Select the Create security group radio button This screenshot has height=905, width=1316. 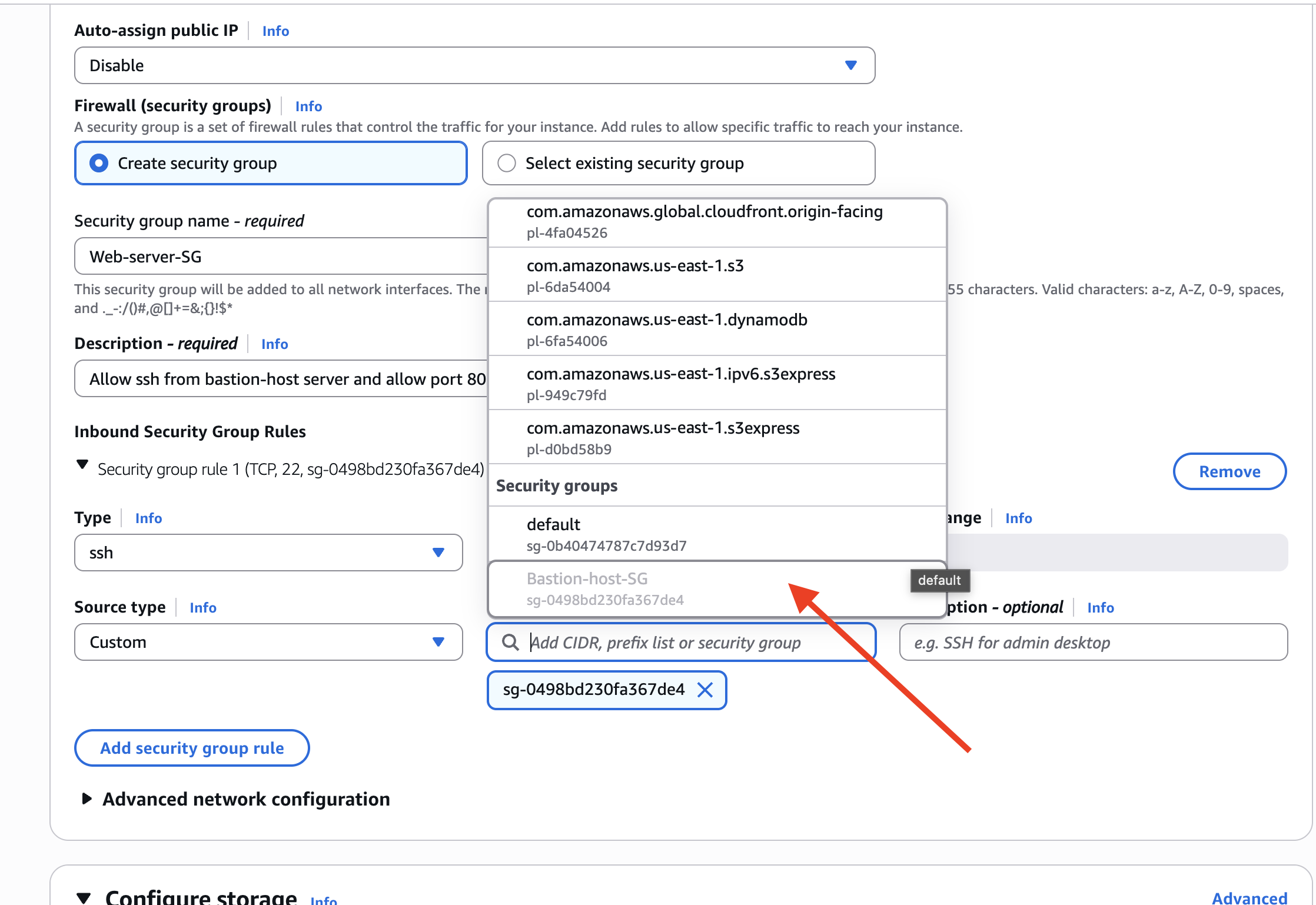coord(98,163)
